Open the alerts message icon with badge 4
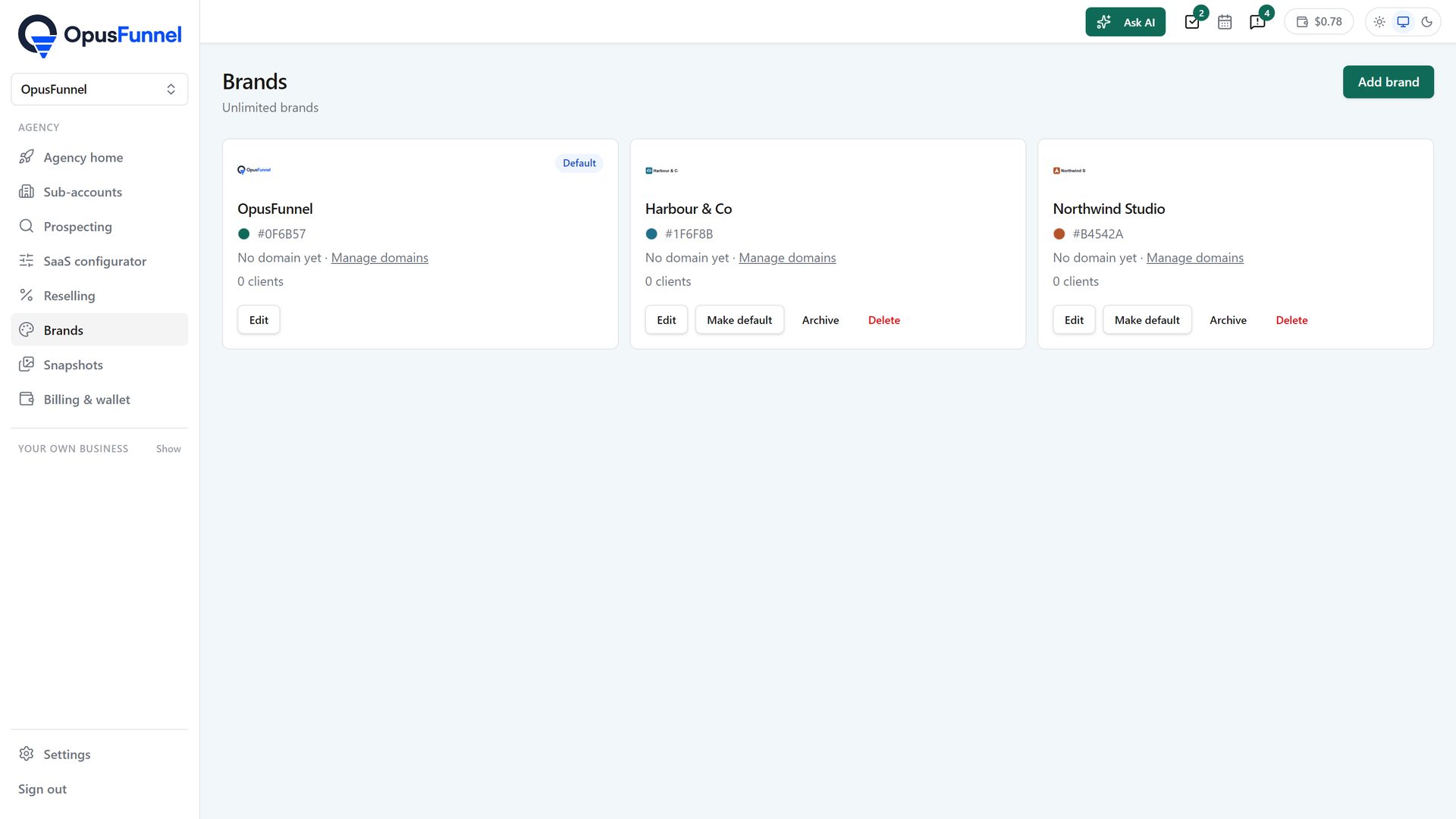The height and width of the screenshot is (819, 1456). (x=1257, y=22)
